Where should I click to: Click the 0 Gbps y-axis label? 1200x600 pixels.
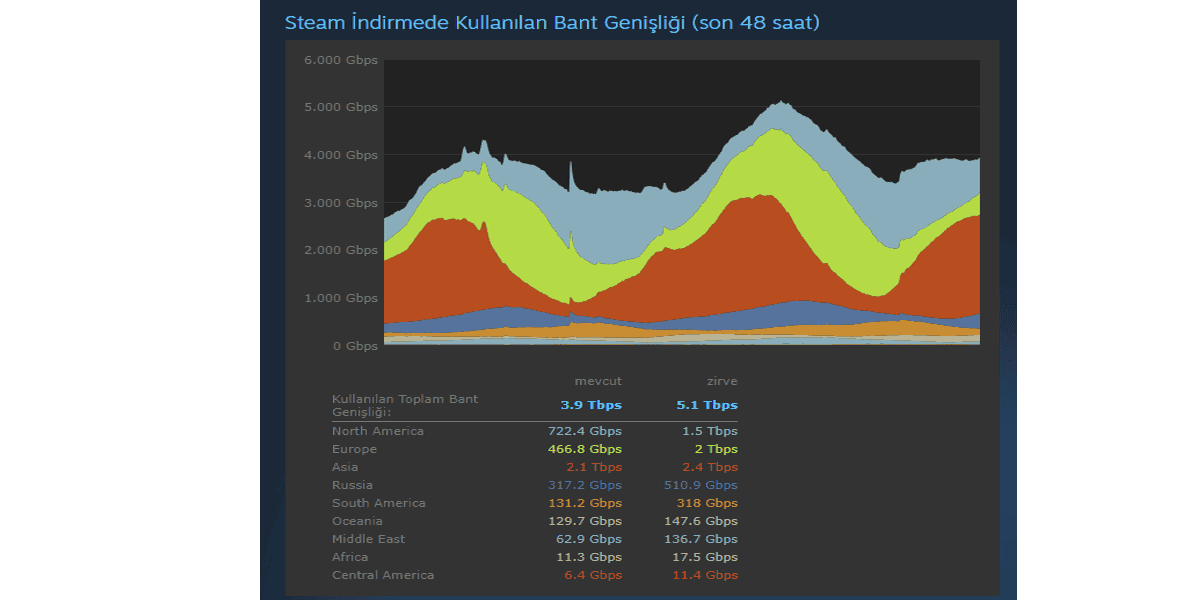pyautogui.click(x=355, y=346)
